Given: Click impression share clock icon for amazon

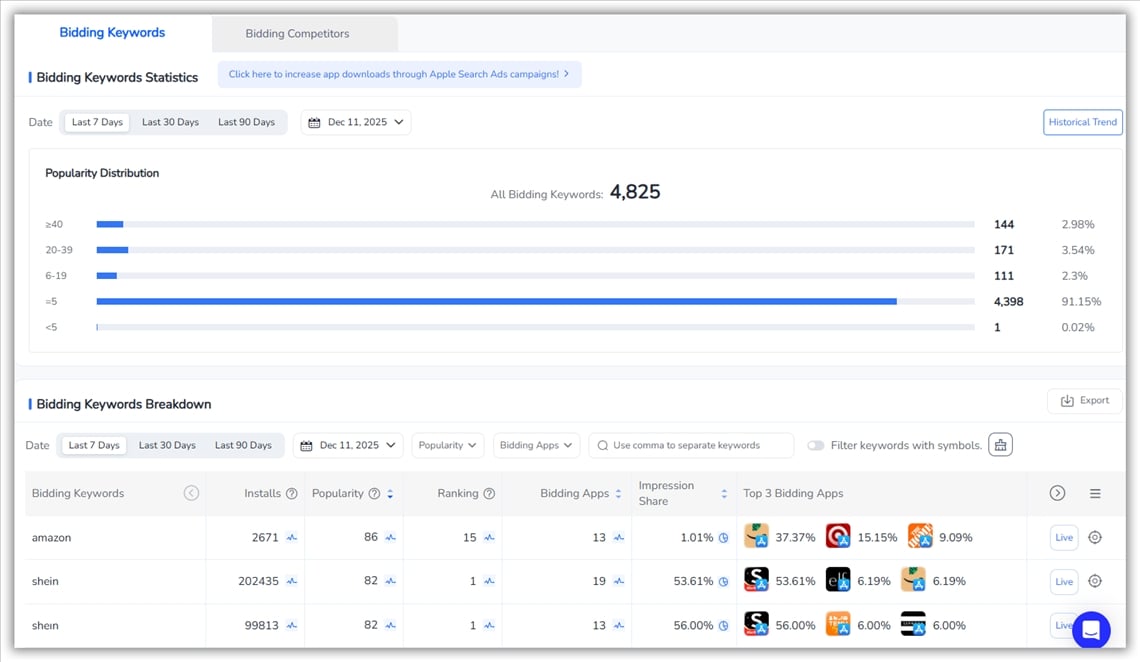Looking at the screenshot, I should click(723, 538).
